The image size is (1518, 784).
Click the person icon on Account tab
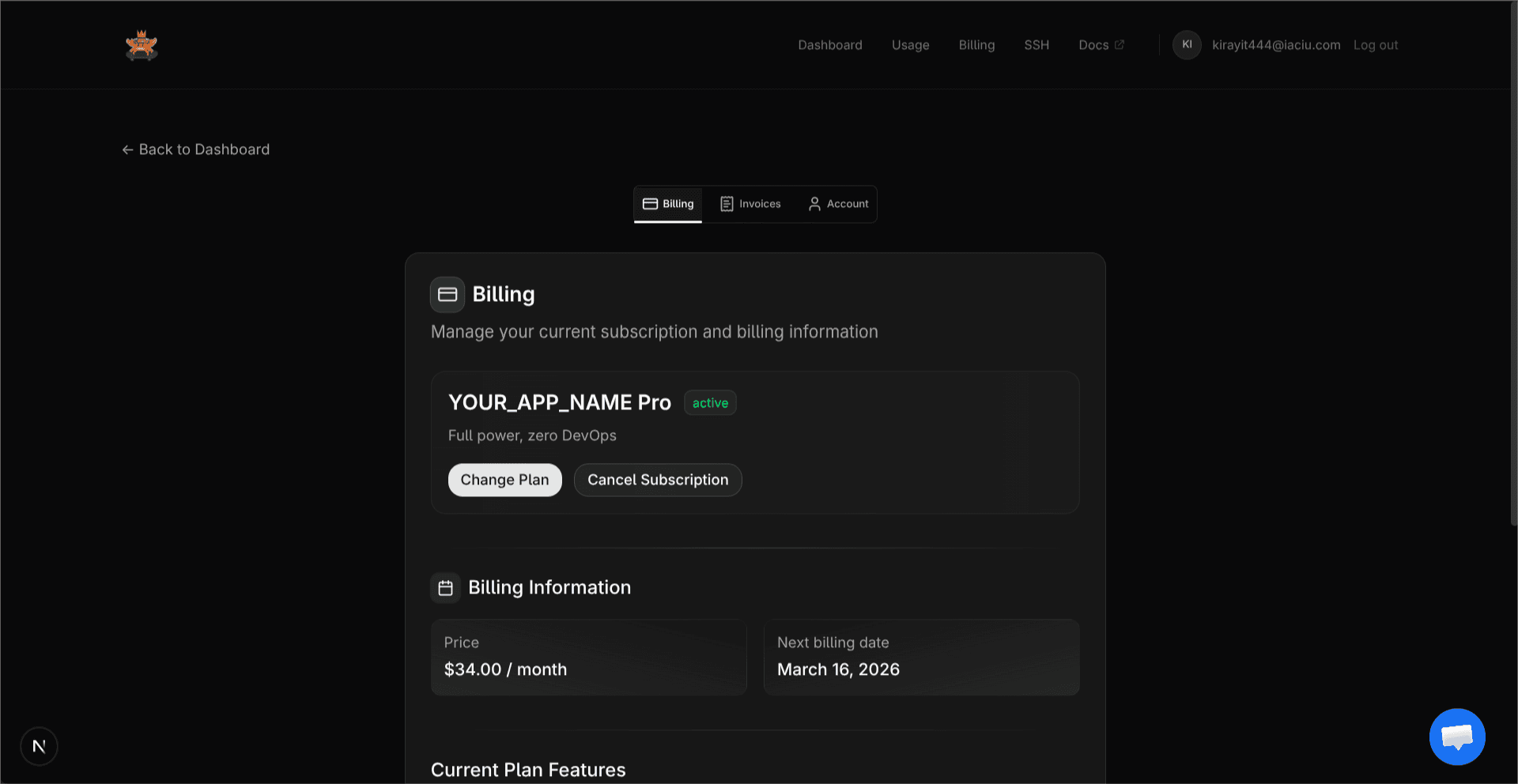point(814,203)
